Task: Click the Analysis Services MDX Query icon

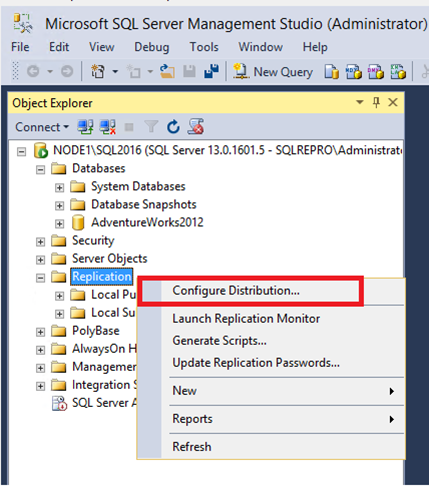Action: (x=354, y=72)
